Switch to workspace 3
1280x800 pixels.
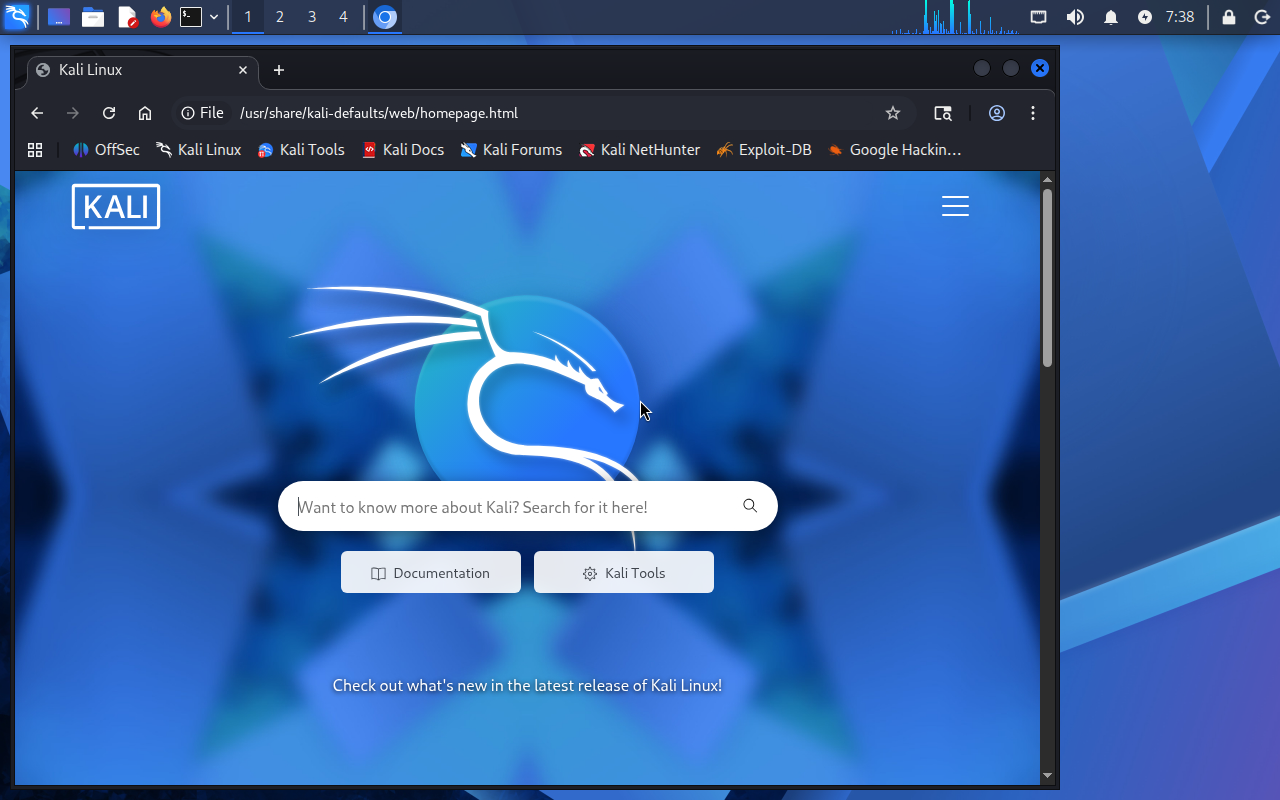(312, 17)
